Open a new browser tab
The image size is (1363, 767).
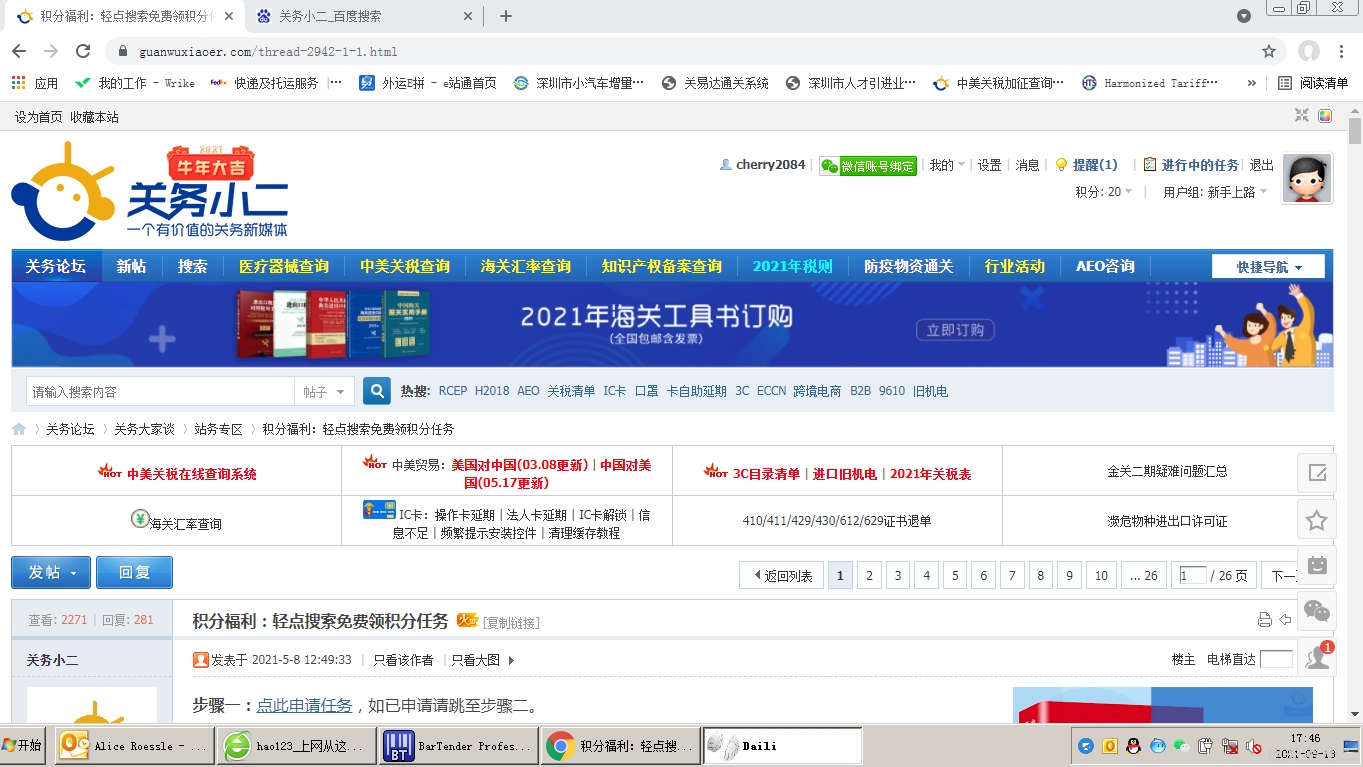506,16
